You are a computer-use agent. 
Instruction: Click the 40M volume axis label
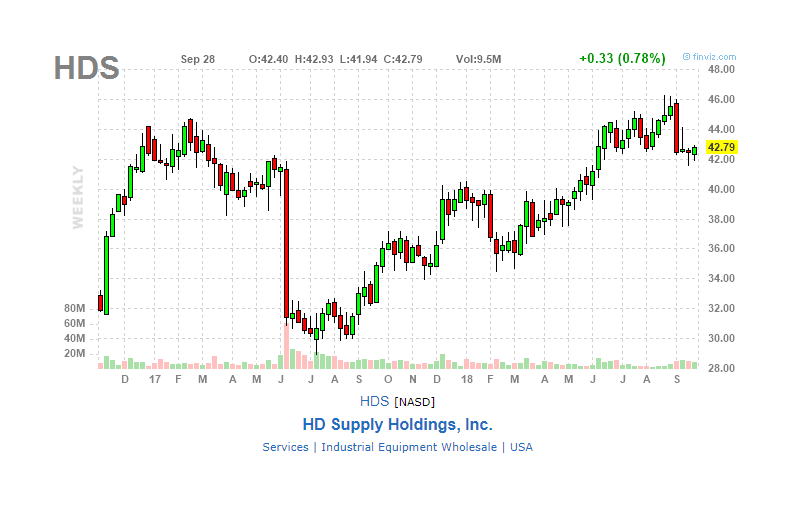tap(75, 339)
